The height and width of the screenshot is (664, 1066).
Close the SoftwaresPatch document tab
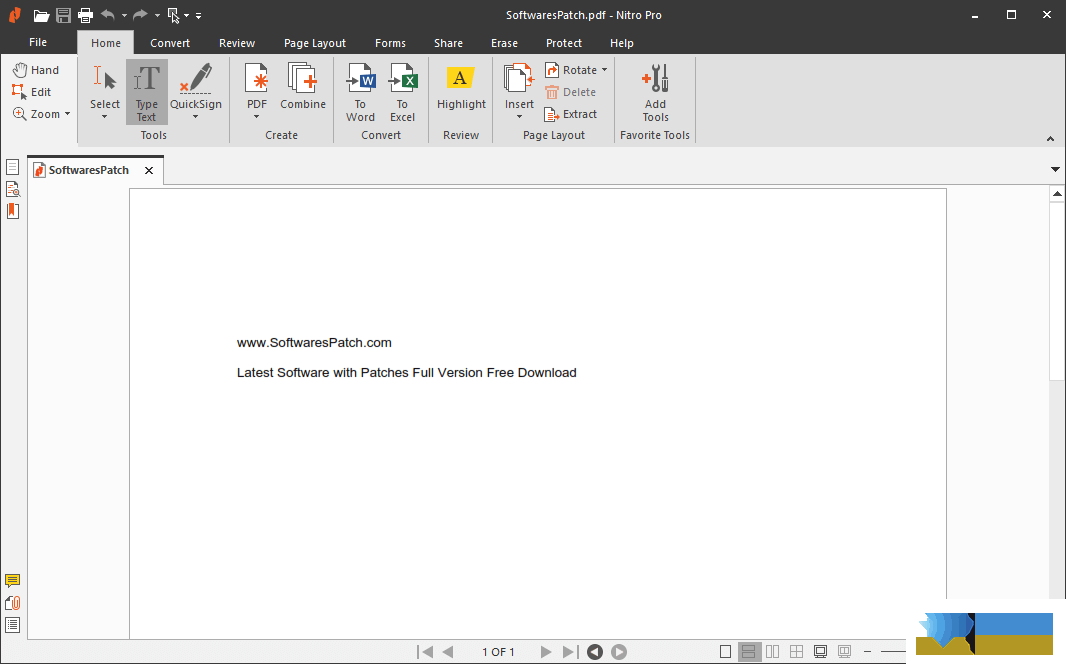tap(149, 171)
